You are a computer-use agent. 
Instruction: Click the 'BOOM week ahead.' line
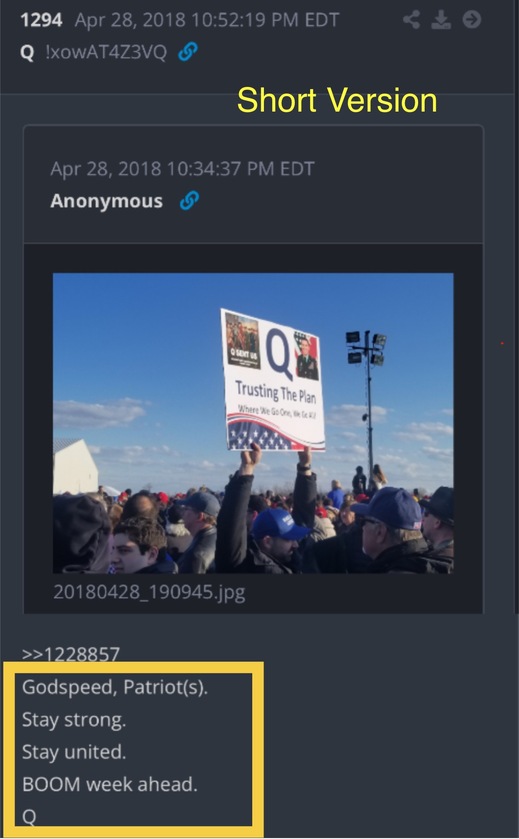point(110,784)
